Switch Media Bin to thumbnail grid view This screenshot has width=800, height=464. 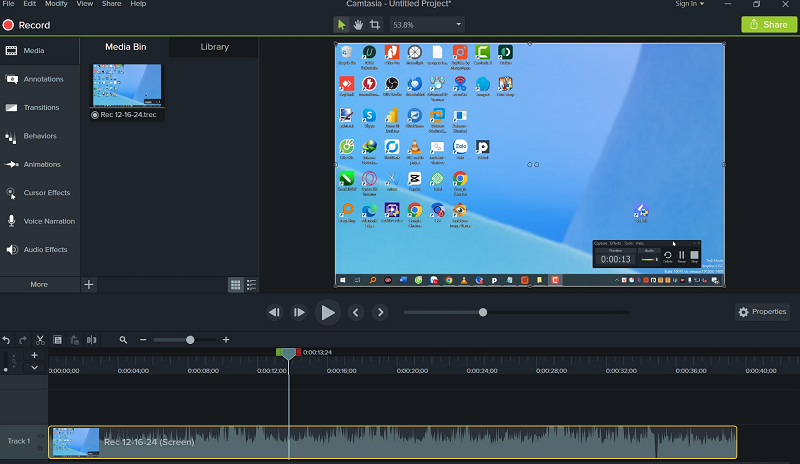click(235, 285)
